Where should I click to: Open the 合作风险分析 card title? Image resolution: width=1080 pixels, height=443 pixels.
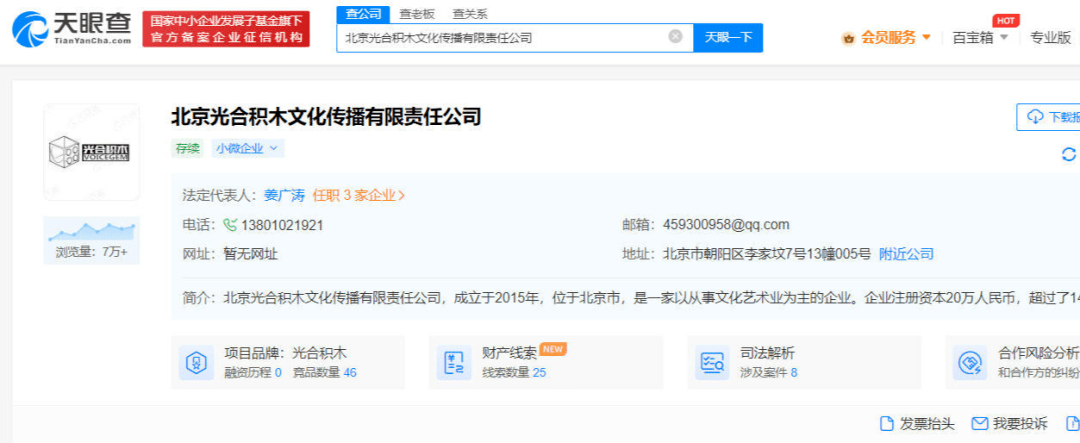point(1038,353)
